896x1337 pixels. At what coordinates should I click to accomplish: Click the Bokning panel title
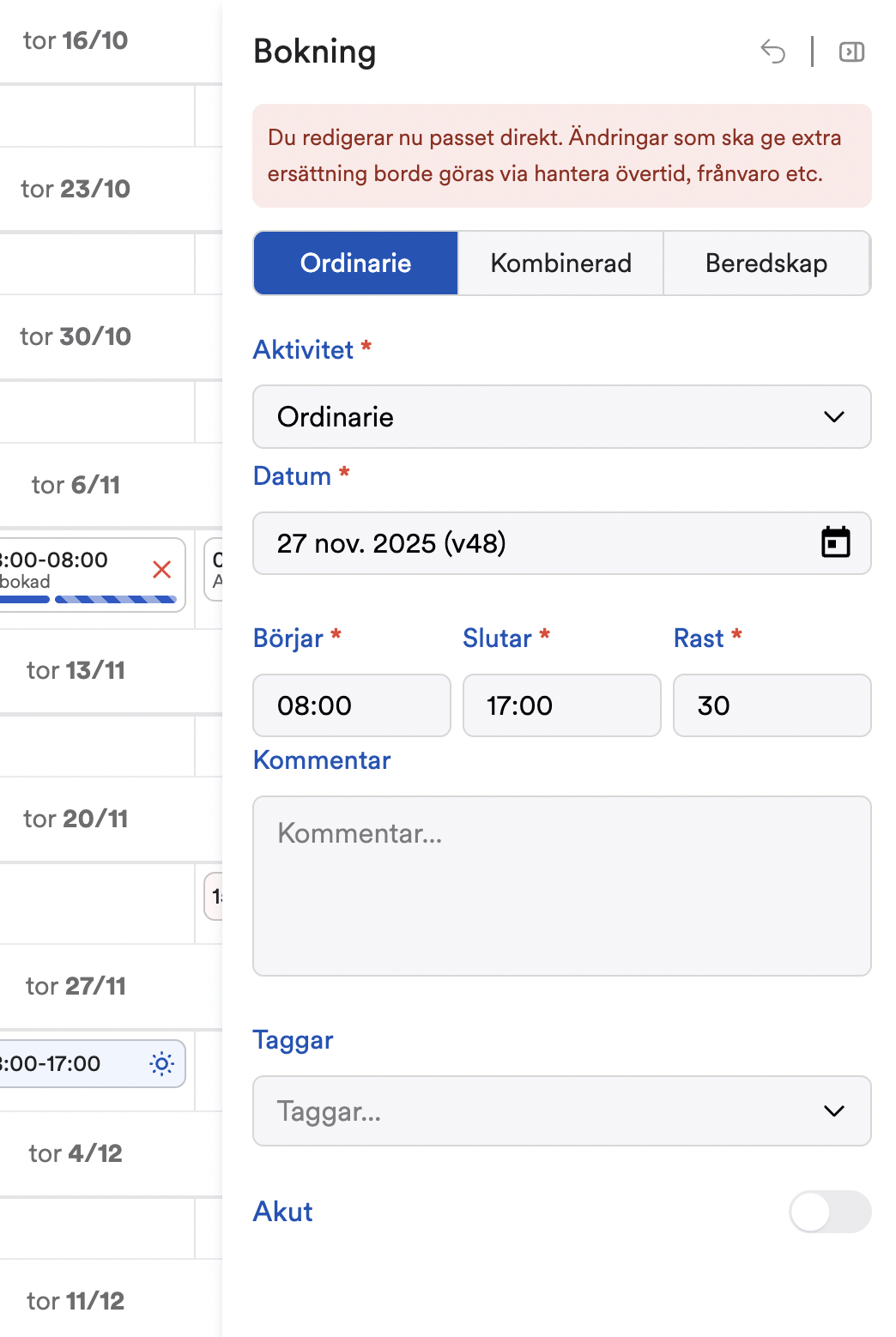315,51
